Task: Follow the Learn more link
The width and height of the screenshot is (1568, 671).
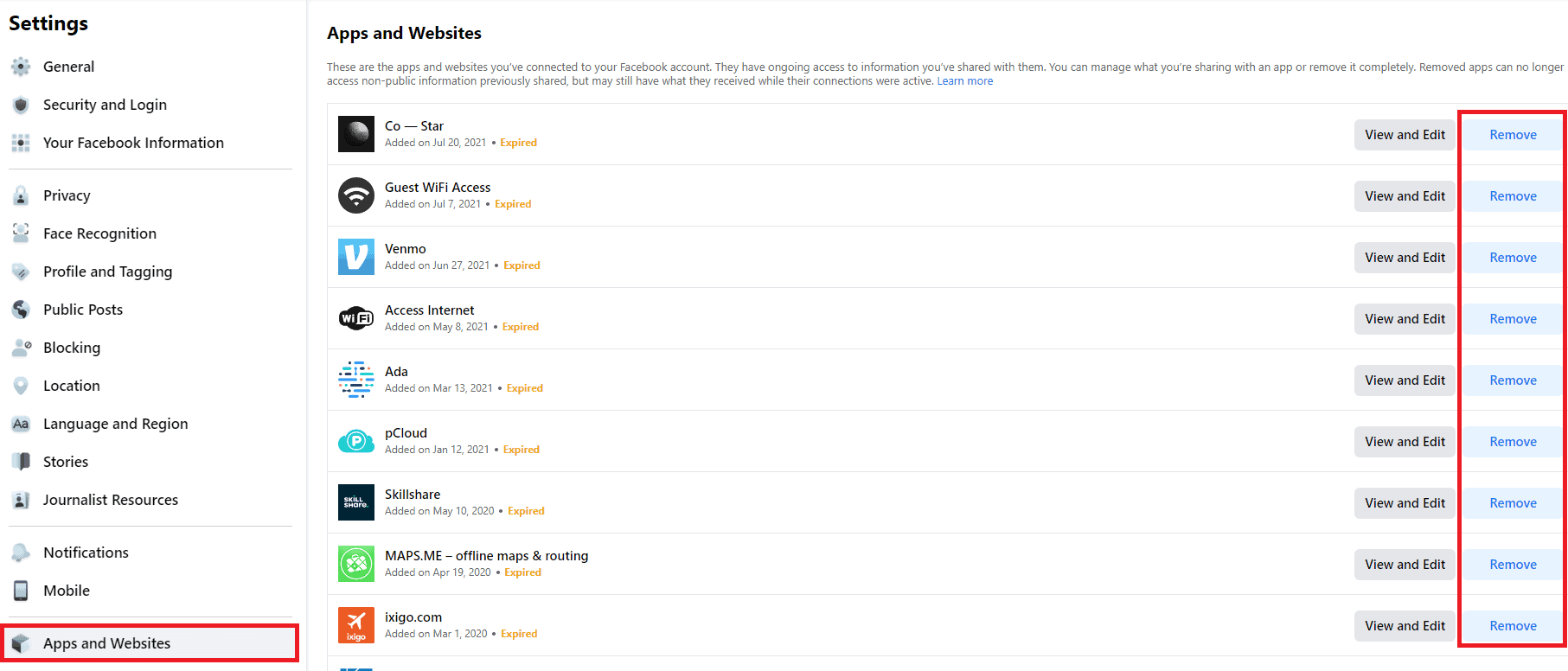Action: (964, 81)
